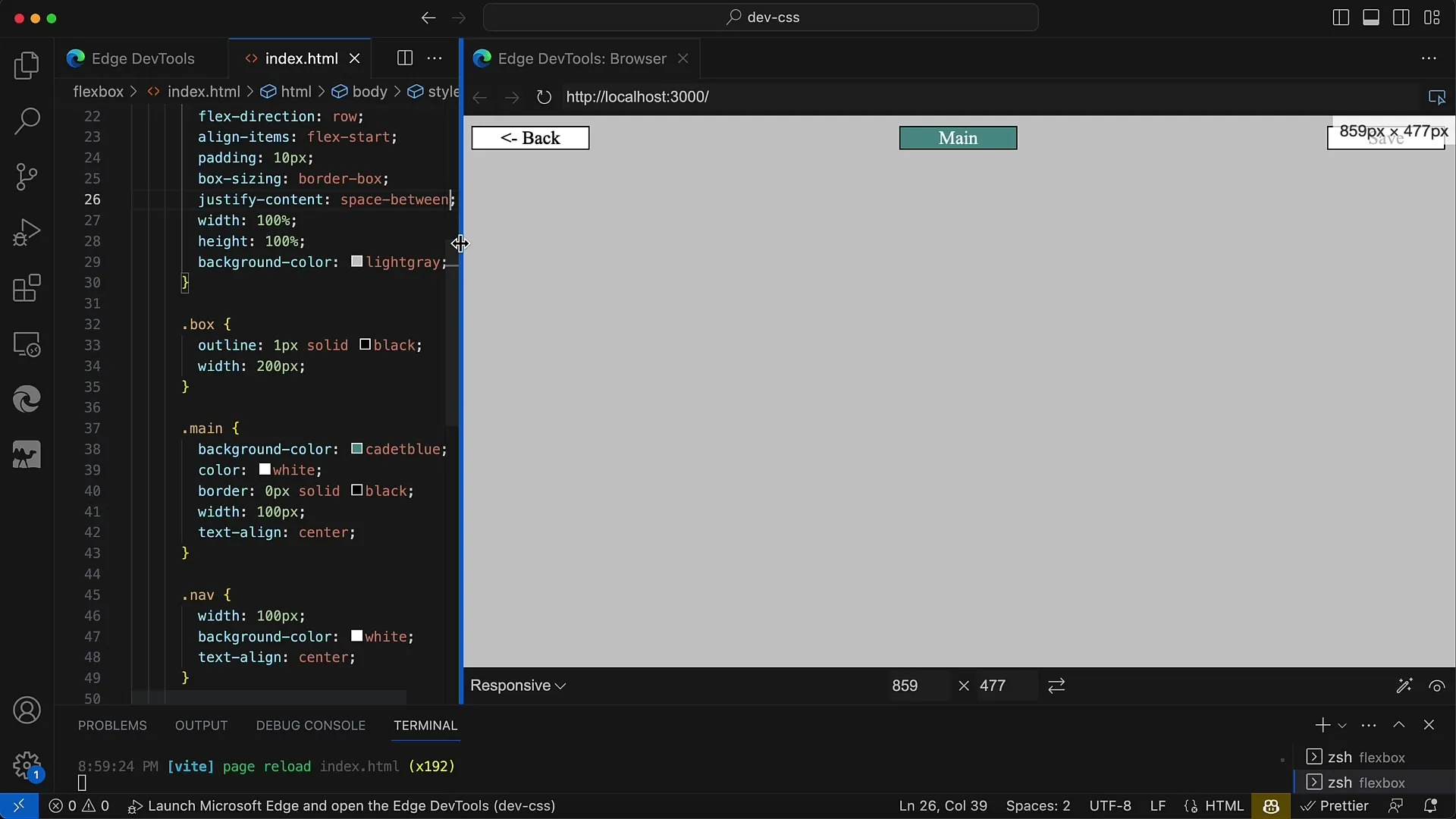1456x819 pixels.
Task: Open the OUTPUT panel tab
Action: click(x=201, y=726)
